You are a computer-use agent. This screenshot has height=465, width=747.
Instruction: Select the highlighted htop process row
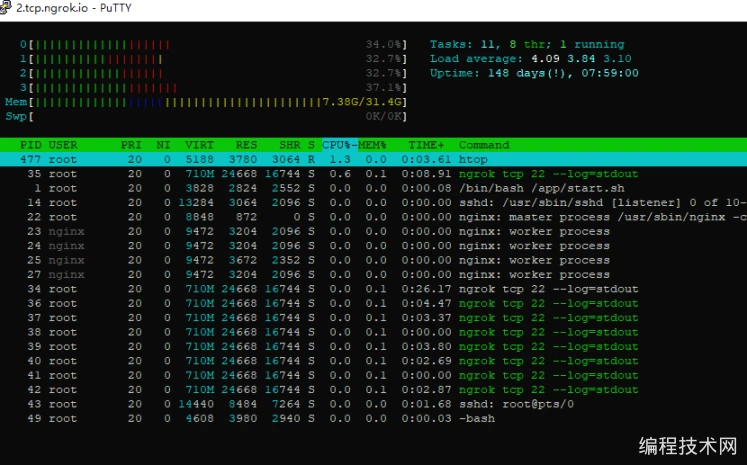300,159
